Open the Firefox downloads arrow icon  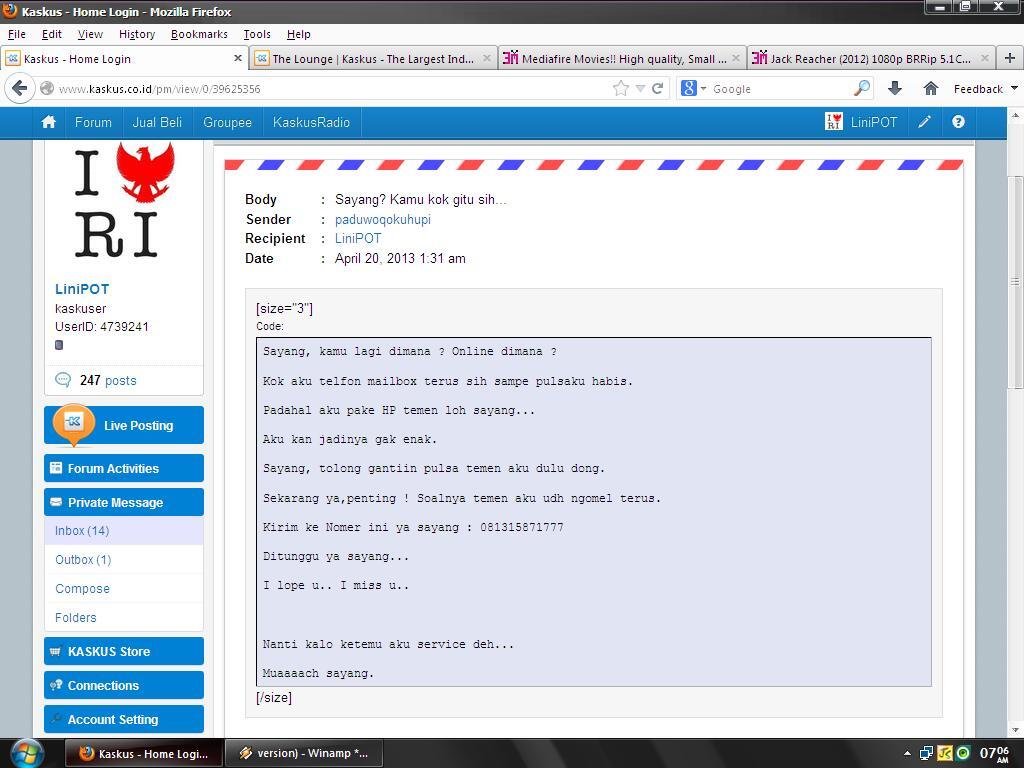[x=895, y=88]
